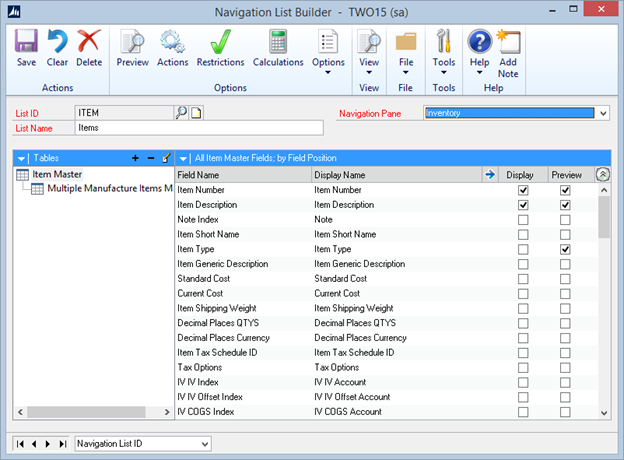The width and height of the screenshot is (624, 460).
Task: Click the fields list vertical scrollbar thumb
Action: coord(604,217)
